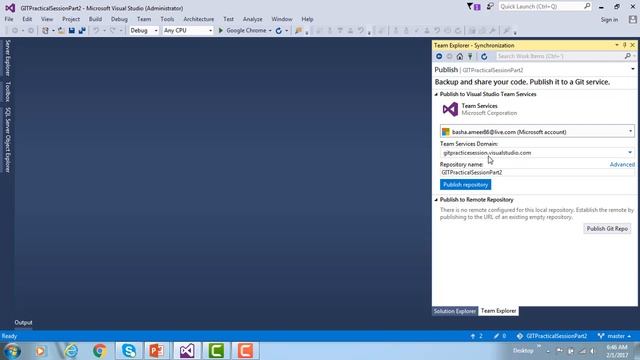This screenshot has height=360, width=640.
Task: Open Internet Explorer from the taskbar
Action: click(x=71, y=351)
